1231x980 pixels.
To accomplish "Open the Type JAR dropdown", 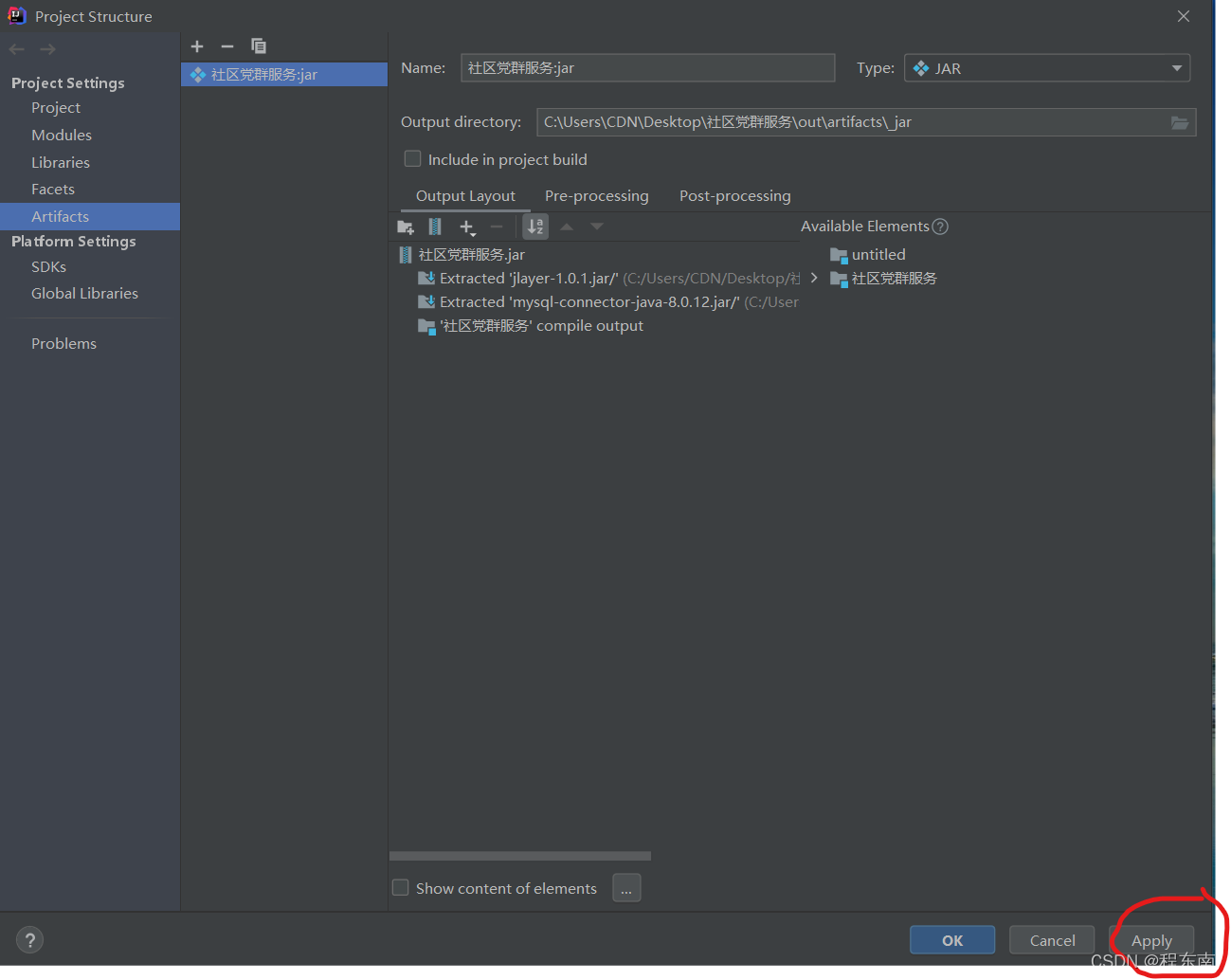I will pyautogui.click(x=1047, y=68).
